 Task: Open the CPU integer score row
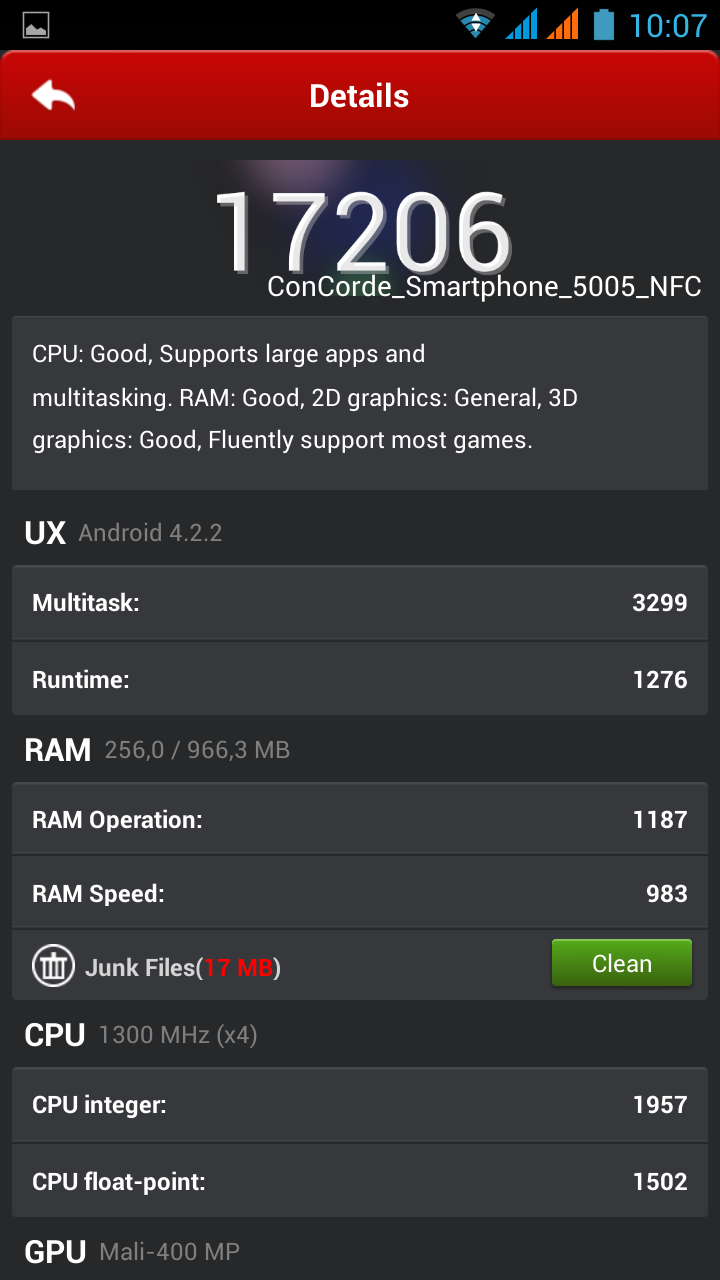(x=360, y=1105)
